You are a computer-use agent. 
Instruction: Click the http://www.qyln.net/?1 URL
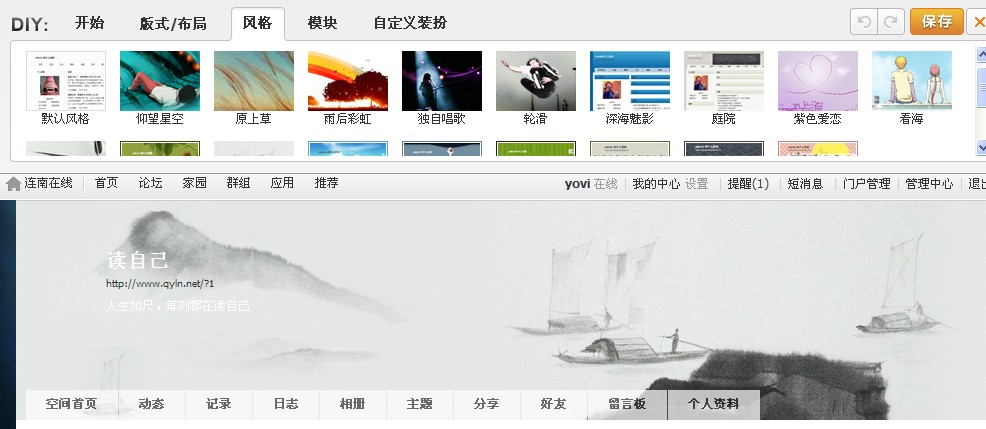[160, 284]
